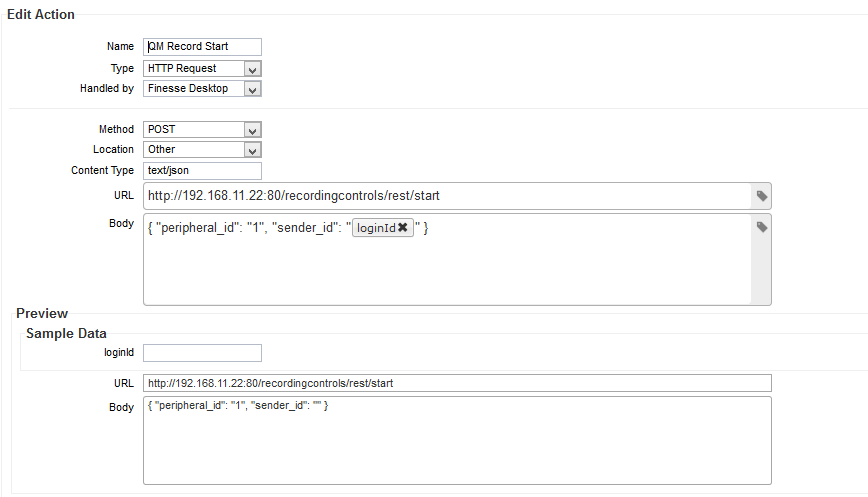This screenshot has width=868, height=497.
Task: Click the Handled by arrow icon
Action: coord(252,89)
